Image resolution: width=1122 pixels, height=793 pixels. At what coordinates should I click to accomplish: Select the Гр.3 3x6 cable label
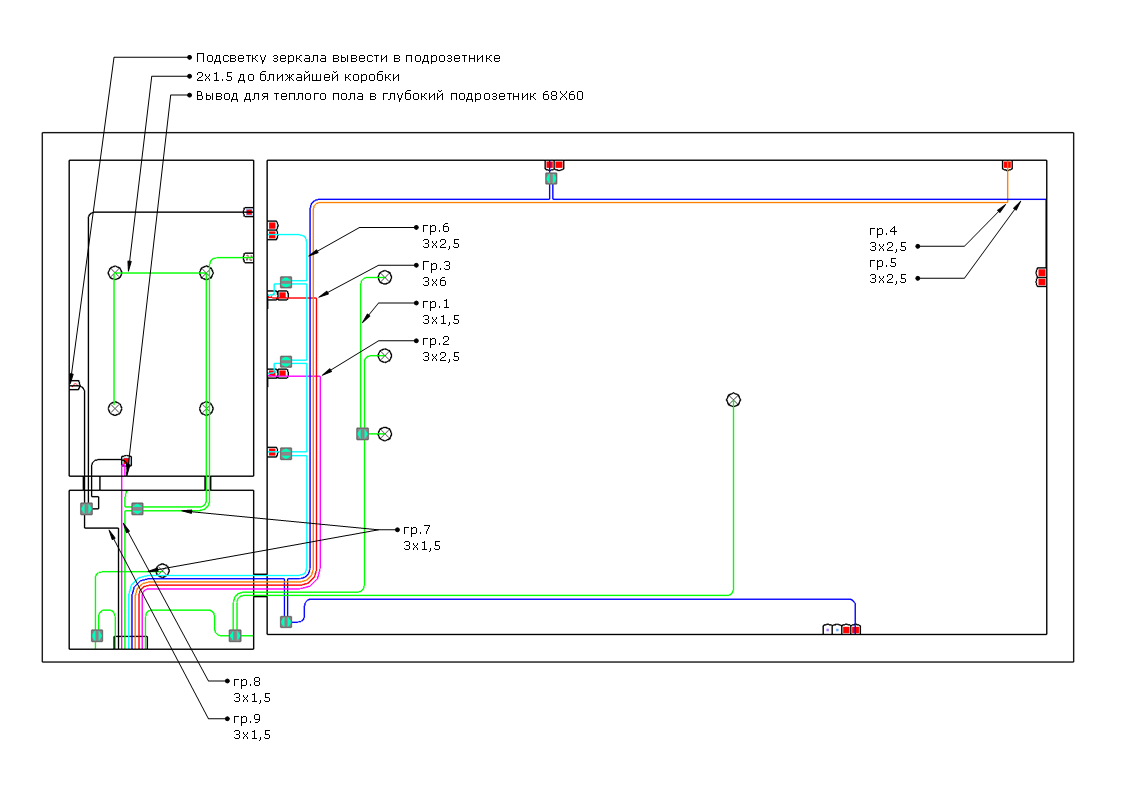coord(436,273)
